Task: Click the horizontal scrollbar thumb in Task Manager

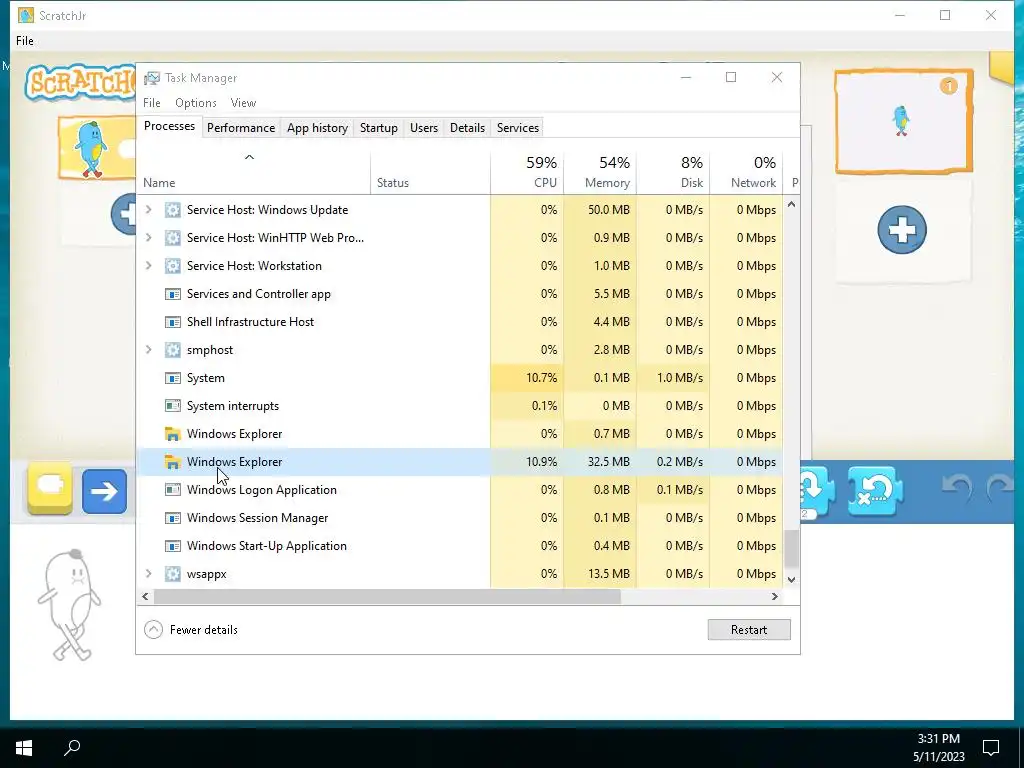Action: [x=387, y=596]
